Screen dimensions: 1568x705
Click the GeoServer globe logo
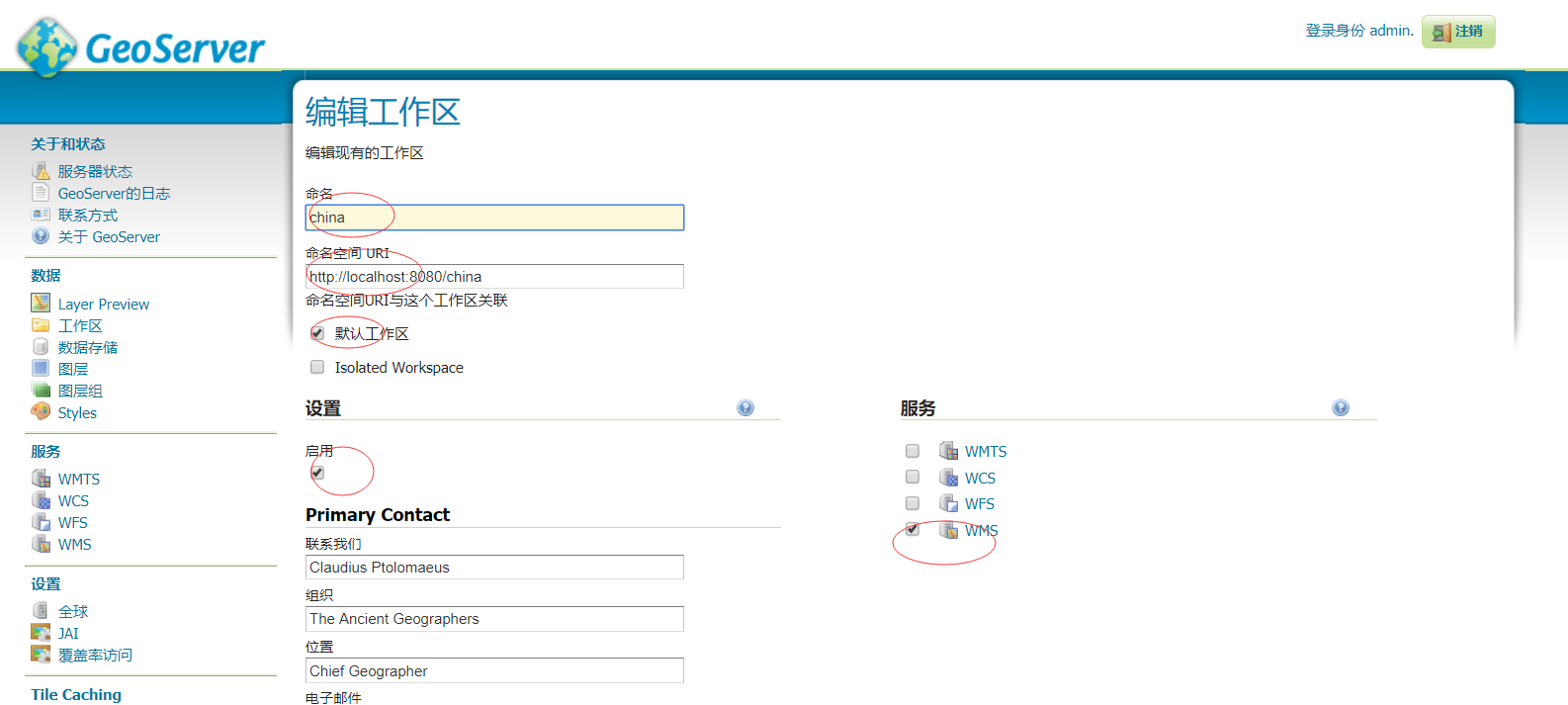46,46
